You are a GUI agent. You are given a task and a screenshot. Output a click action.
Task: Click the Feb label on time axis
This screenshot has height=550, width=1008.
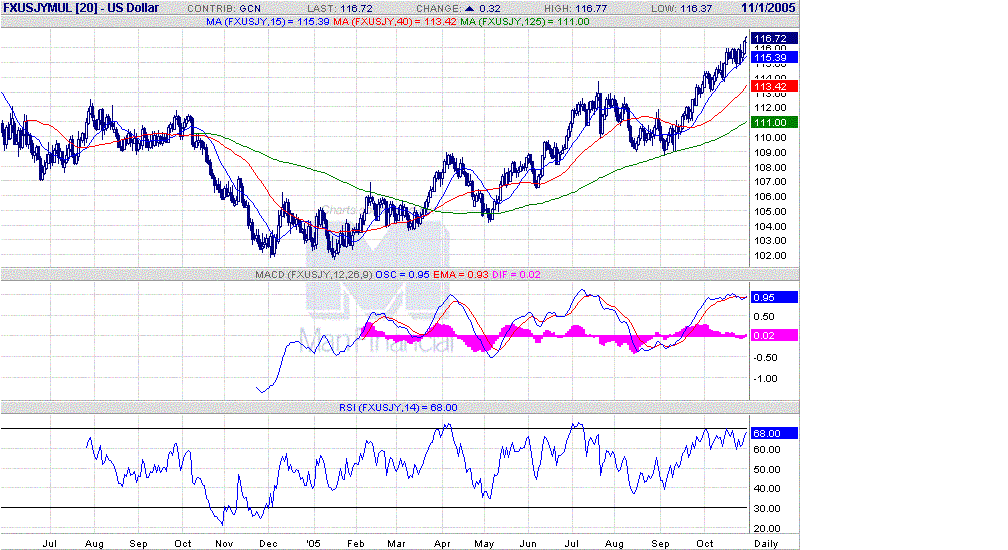(x=356, y=544)
